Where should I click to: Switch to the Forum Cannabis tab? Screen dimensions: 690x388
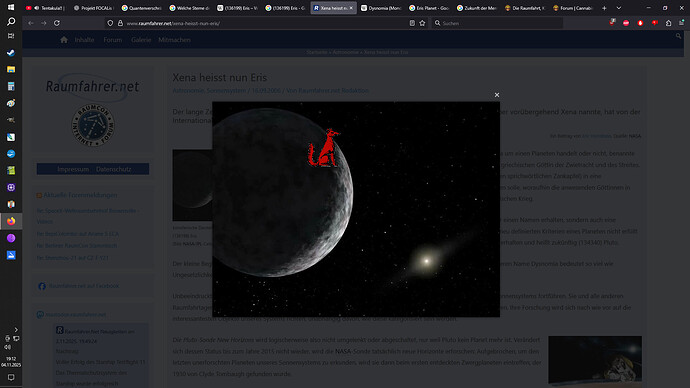coord(573,8)
